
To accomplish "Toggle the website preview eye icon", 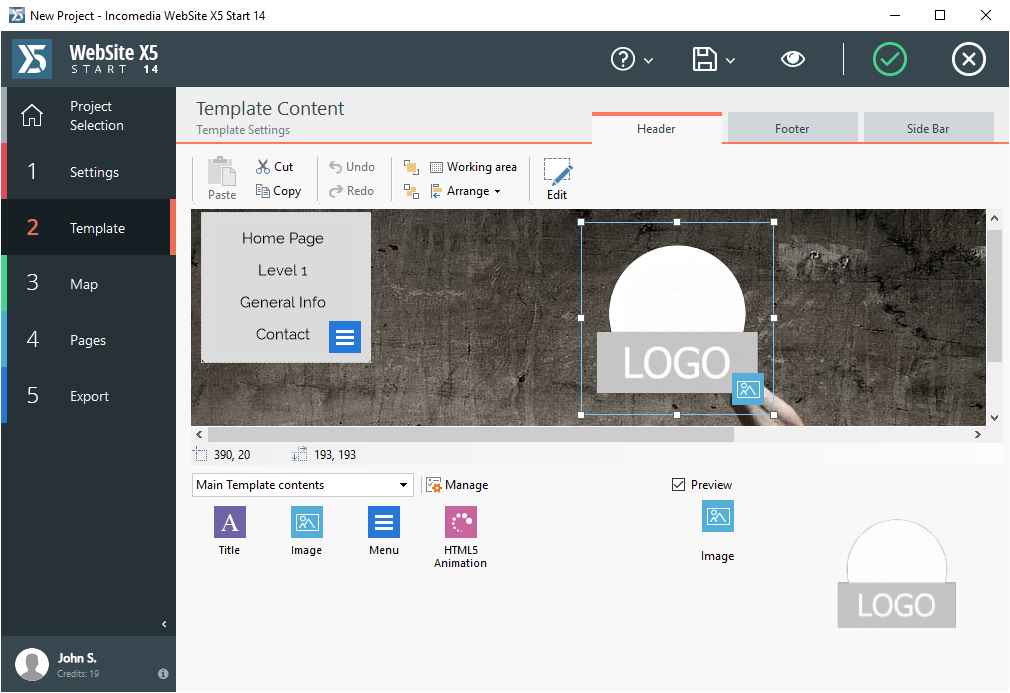I will pyautogui.click(x=793, y=60).
